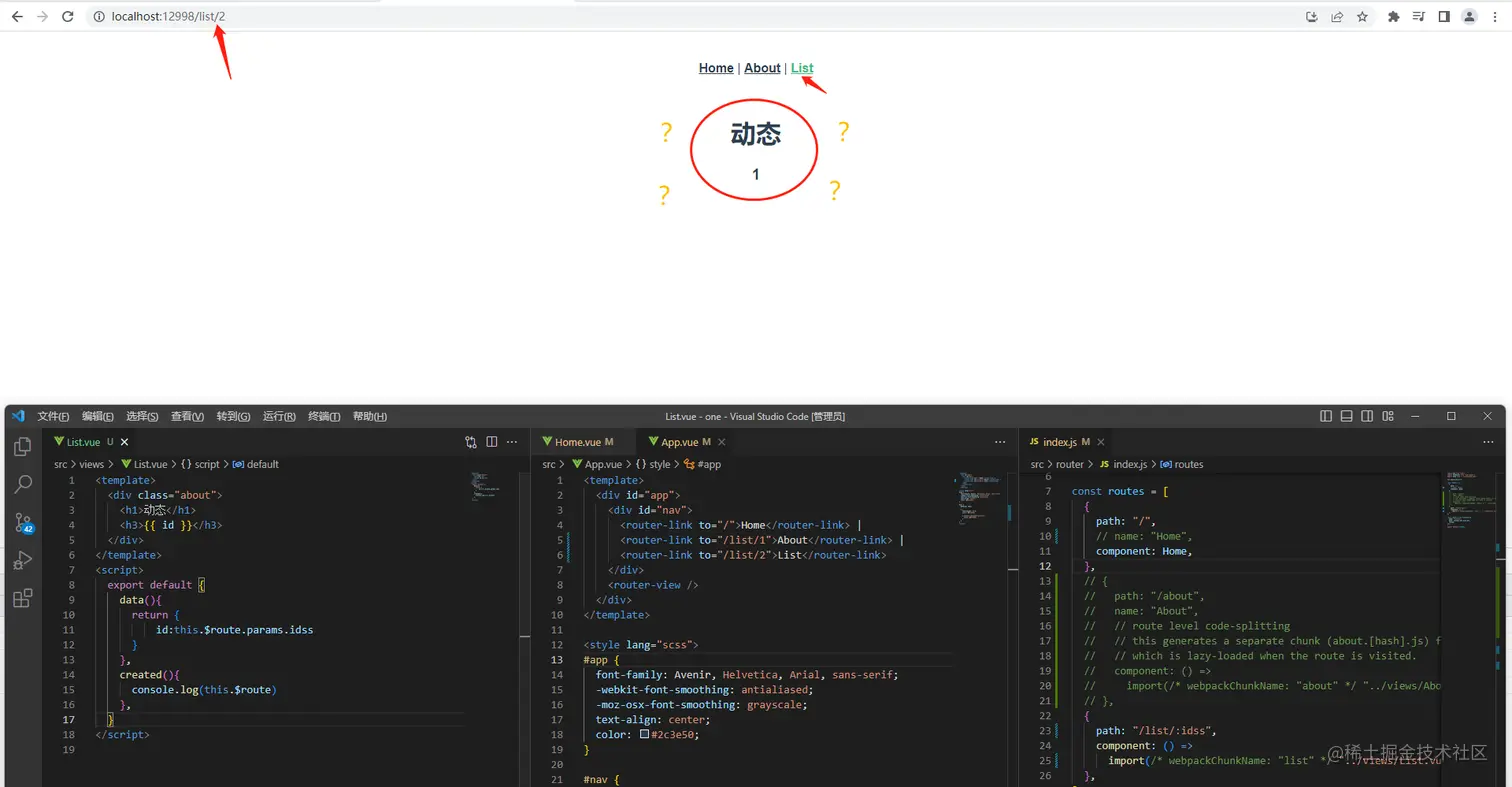The width and height of the screenshot is (1512, 787).
Task: Open the Extensions view in activity bar
Action: [x=22, y=599]
